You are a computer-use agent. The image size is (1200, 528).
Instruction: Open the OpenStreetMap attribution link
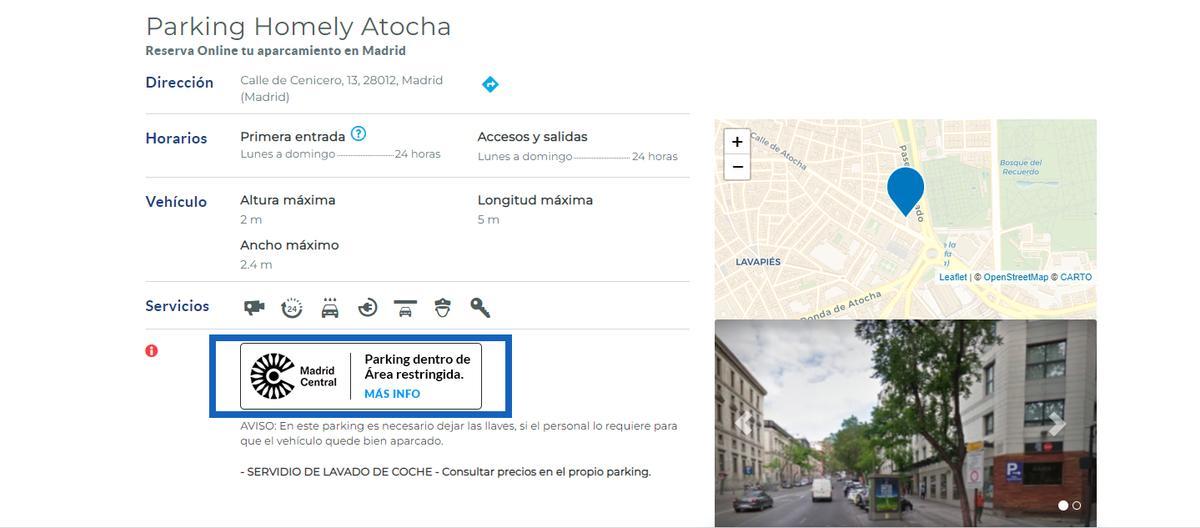pyautogui.click(x=1015, y=277)
